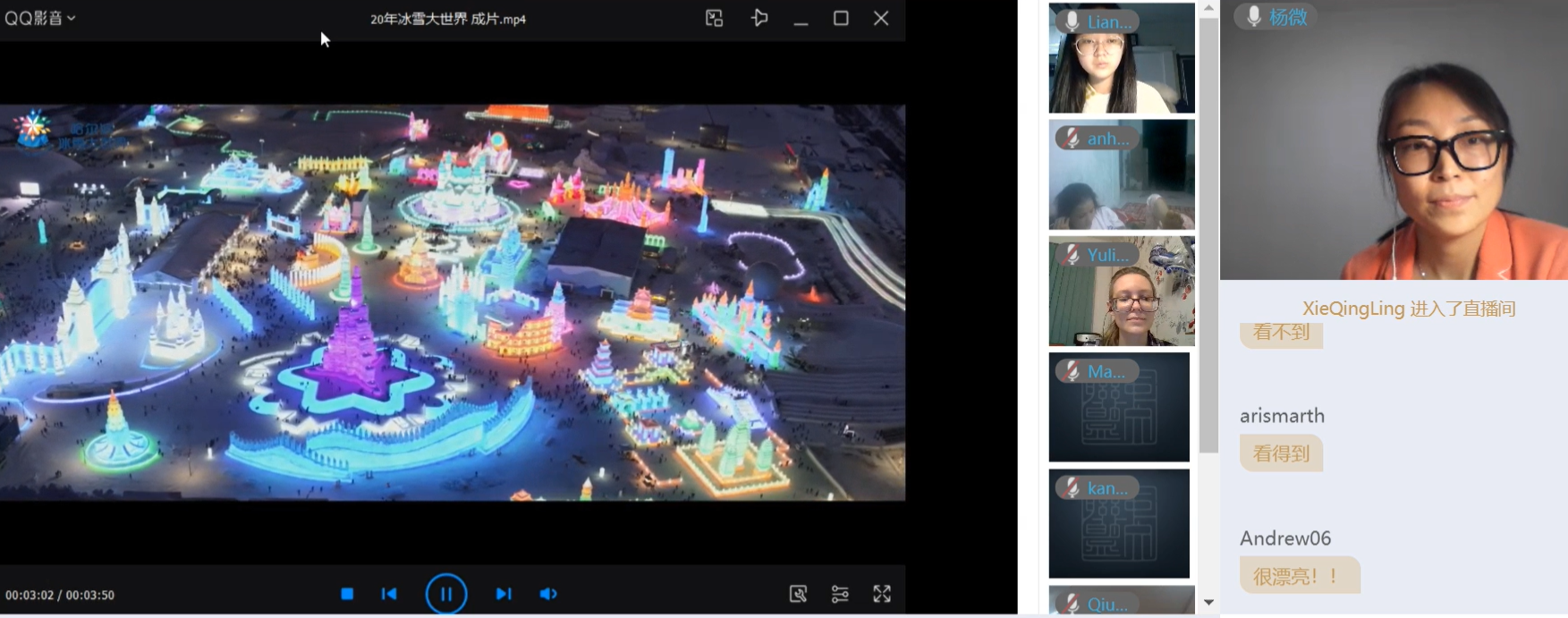The image size is (1568, 618).
Task: Click the host name label 杨微
Action: tap(1288, 17)
